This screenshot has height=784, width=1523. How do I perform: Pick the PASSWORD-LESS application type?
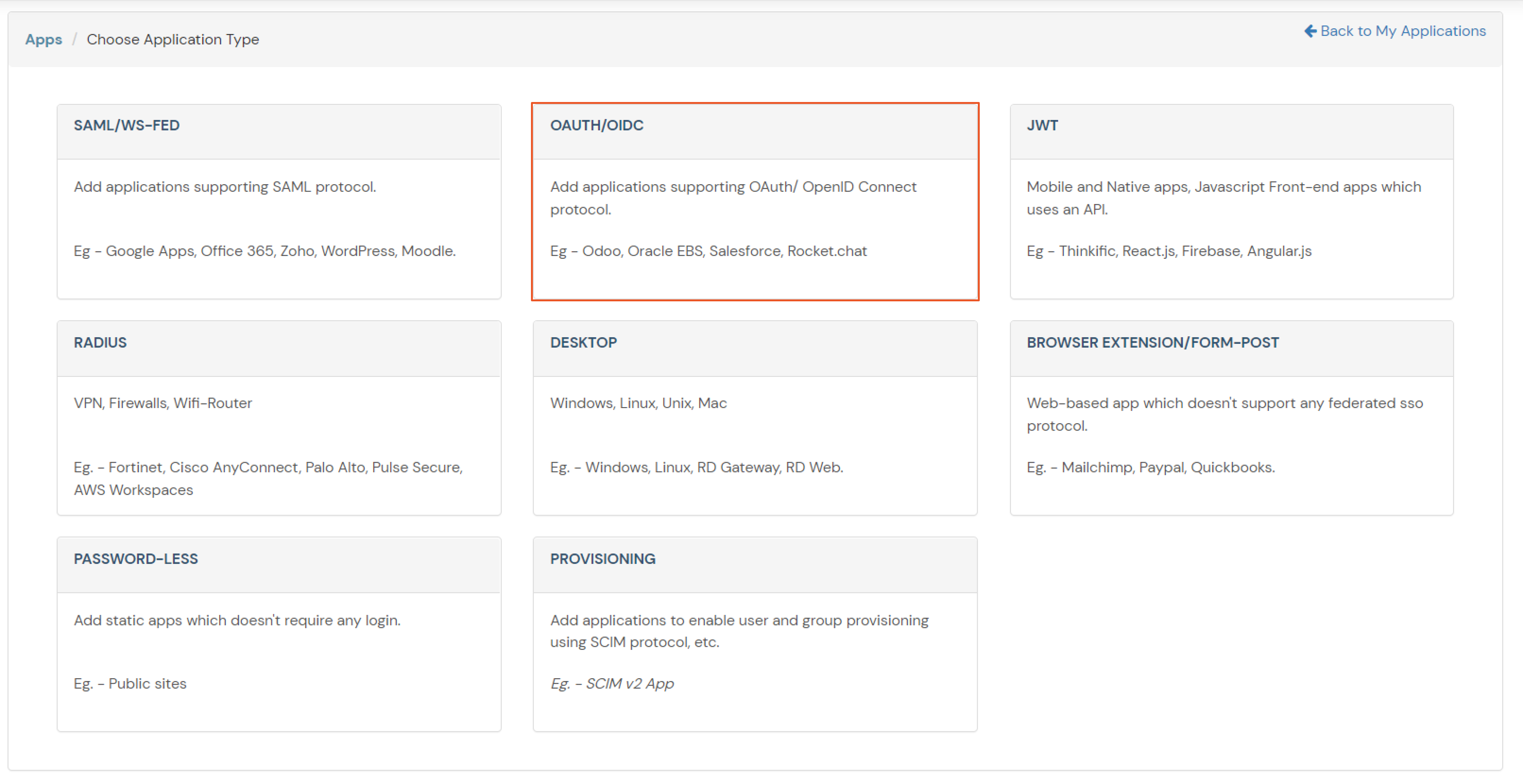pyautogui.click(x=278, y=635)
